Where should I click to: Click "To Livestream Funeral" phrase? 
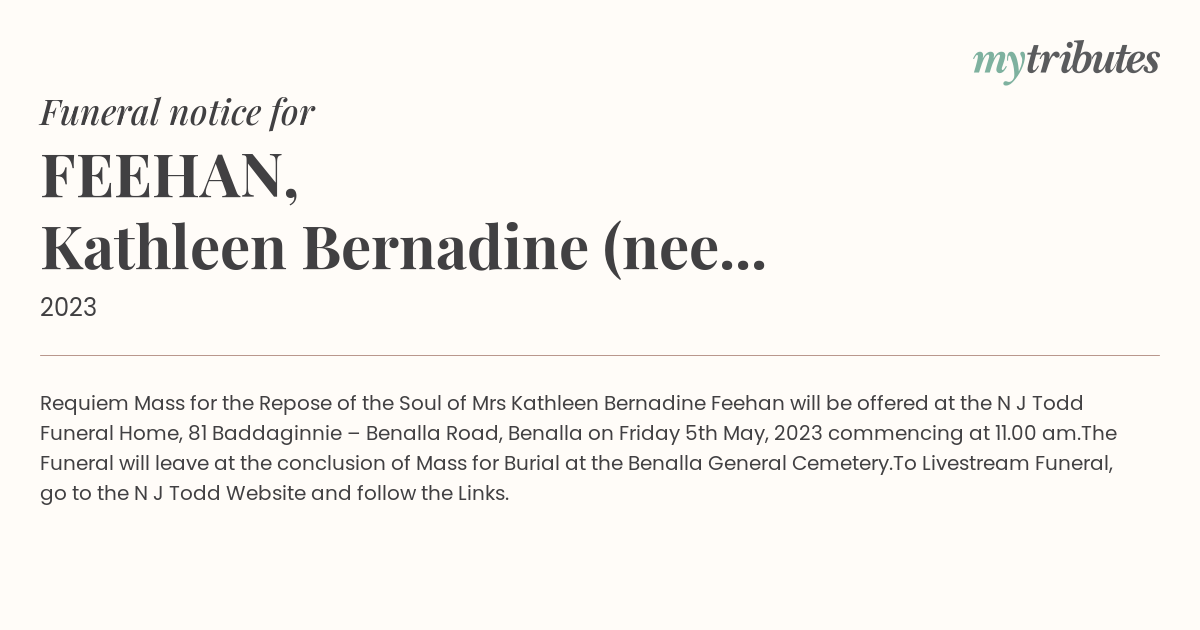pos(1003,464)
